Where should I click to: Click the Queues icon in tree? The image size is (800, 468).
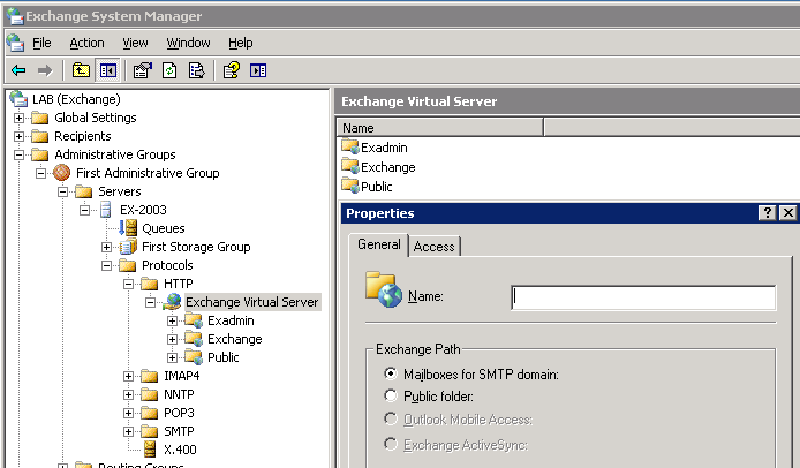(129, 228)
